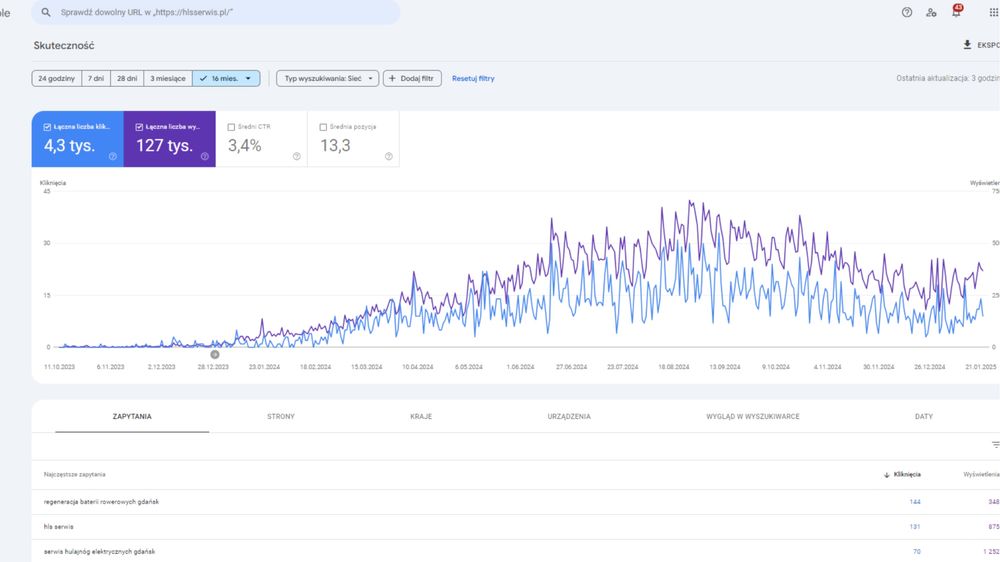Click Resetuj filtry link
Screen dimensions: 1000x562
click(473, 78)
